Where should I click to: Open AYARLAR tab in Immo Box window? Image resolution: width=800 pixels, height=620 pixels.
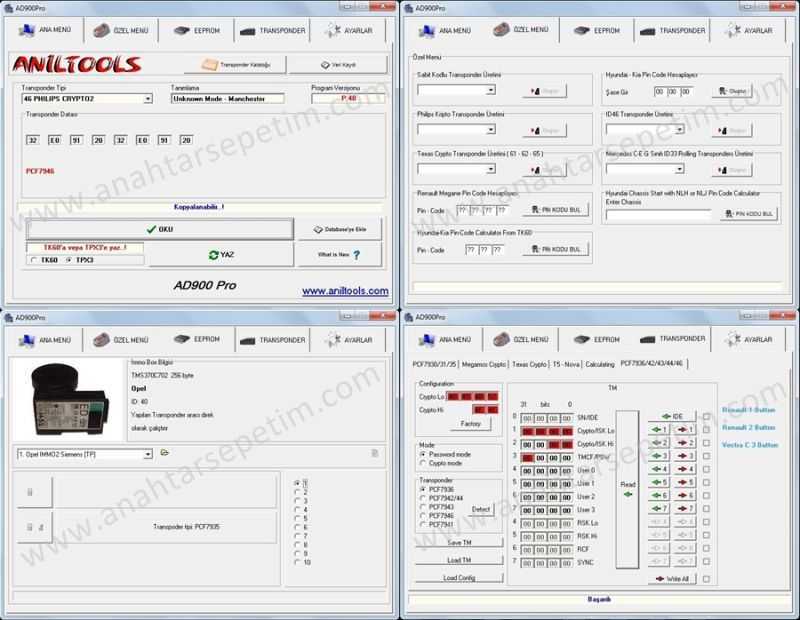click(349, 340)
